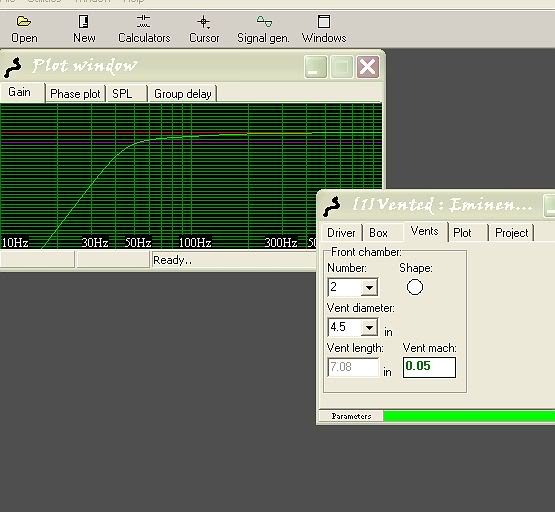Click the 10Hz axis label on the plot
This screenshot has height=512, width=555.
[x=15, y=243]
